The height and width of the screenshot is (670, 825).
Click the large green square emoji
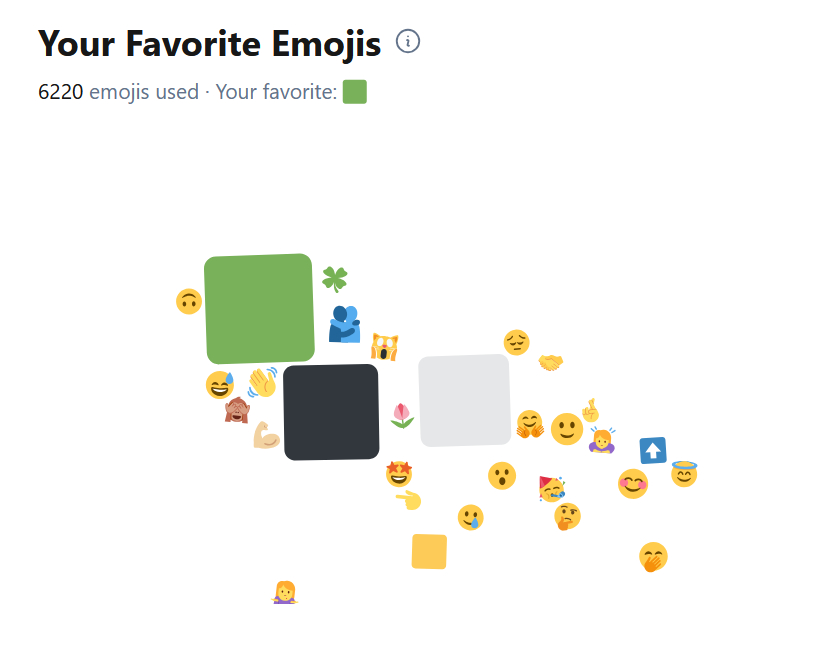tap(259, 309)
